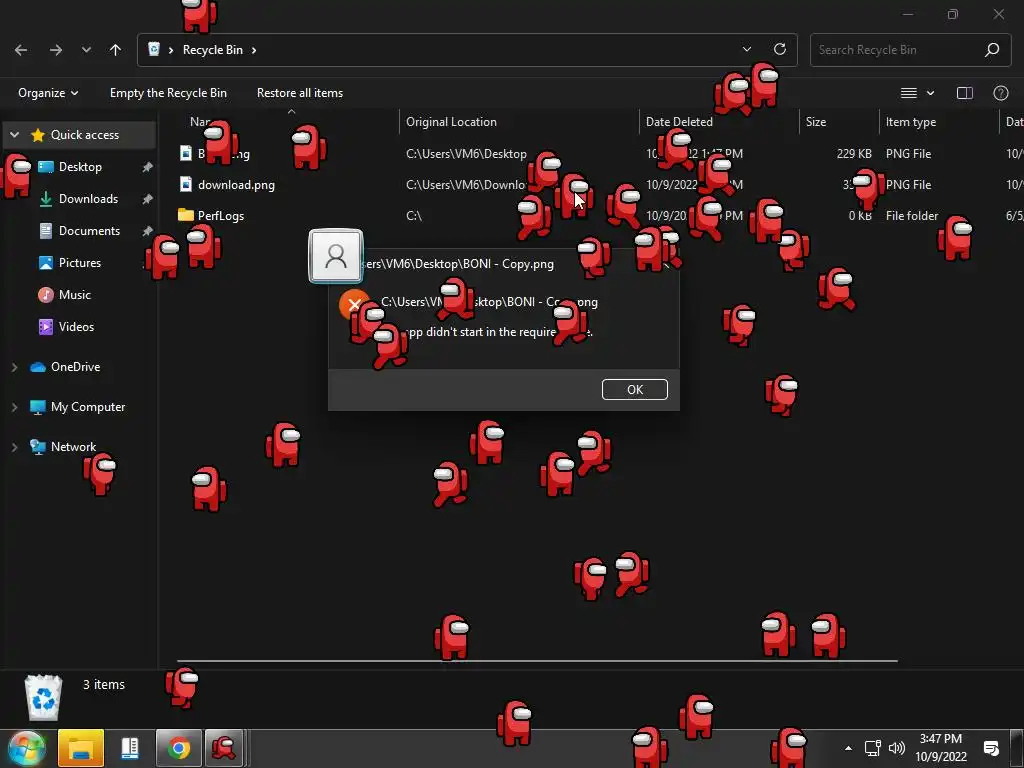The width and height of the screenshot is (1024, 768).
Task: Open Pictures in Quick access
Action: [x=80, y=263]
